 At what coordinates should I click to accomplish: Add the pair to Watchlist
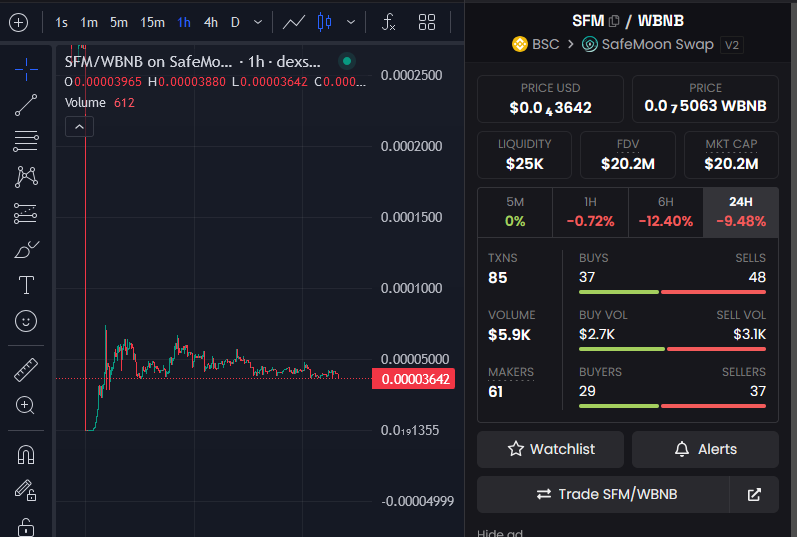click(550, 450)
